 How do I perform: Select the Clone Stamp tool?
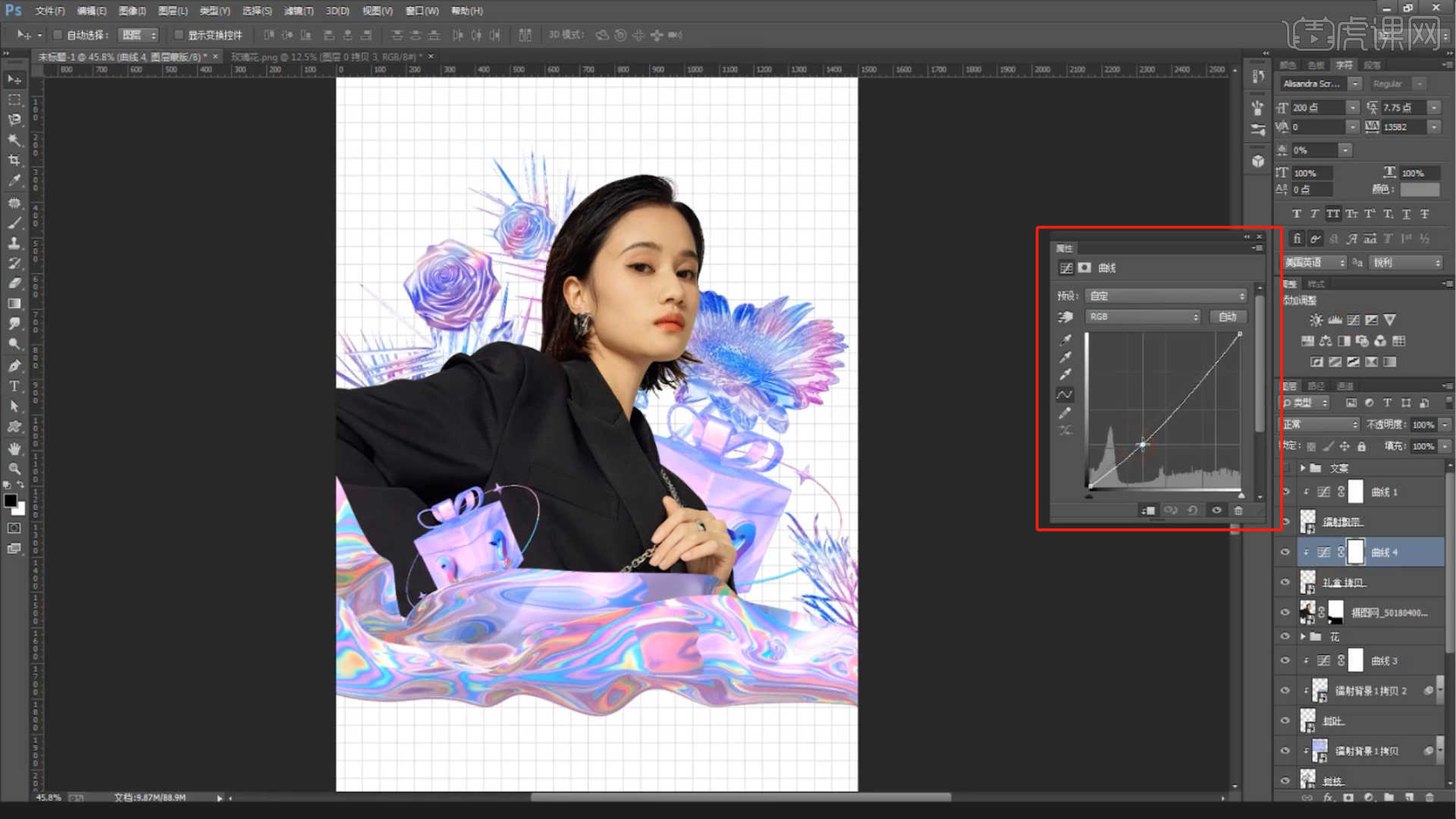14,243
